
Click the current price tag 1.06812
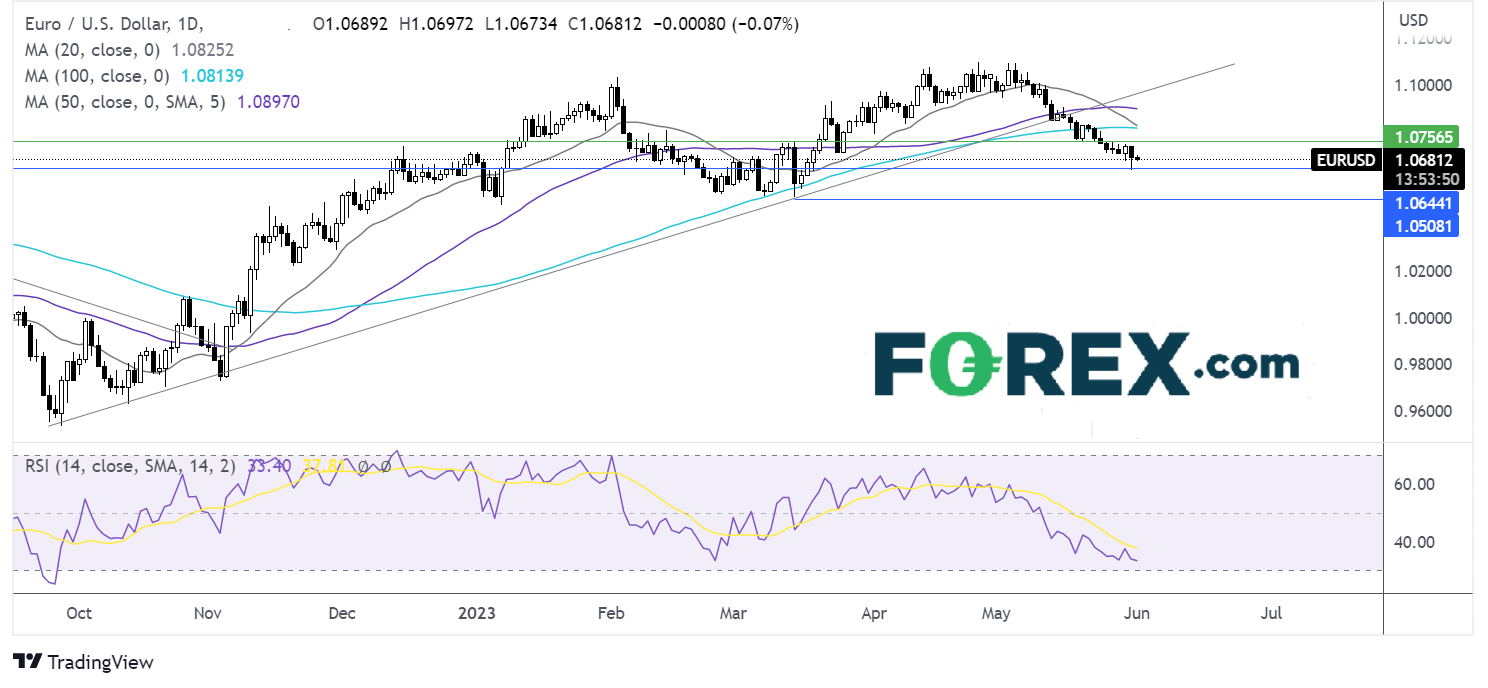(1425, 160)
